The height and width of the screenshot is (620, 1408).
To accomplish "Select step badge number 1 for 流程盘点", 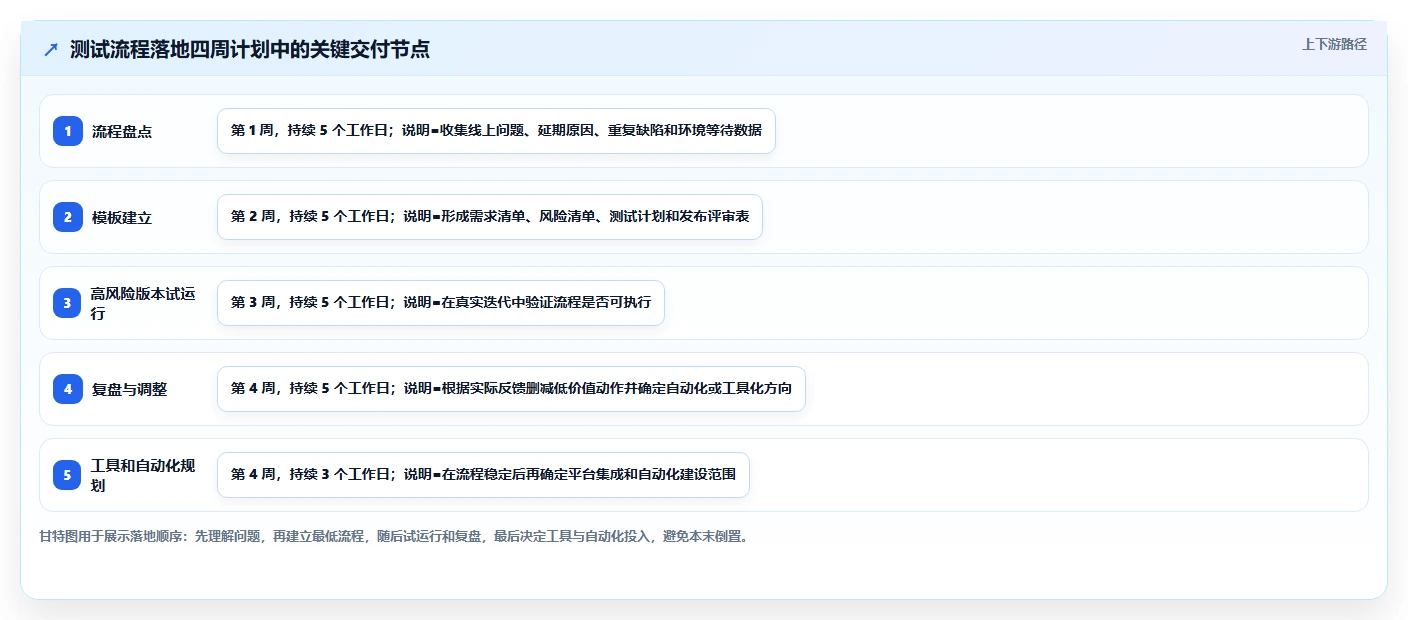I will tap(68, 131).
